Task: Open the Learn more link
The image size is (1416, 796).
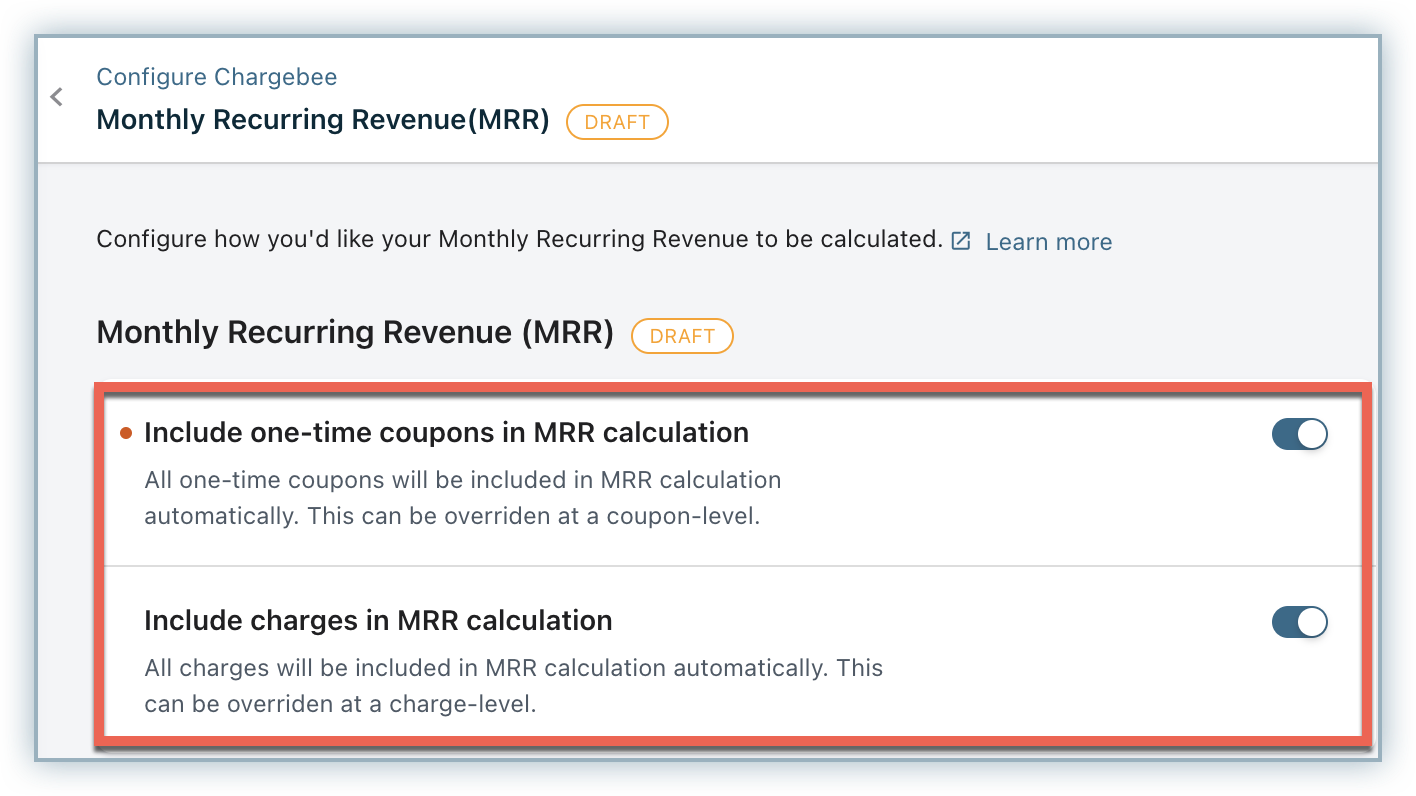Action: (x=1048, y=242)
